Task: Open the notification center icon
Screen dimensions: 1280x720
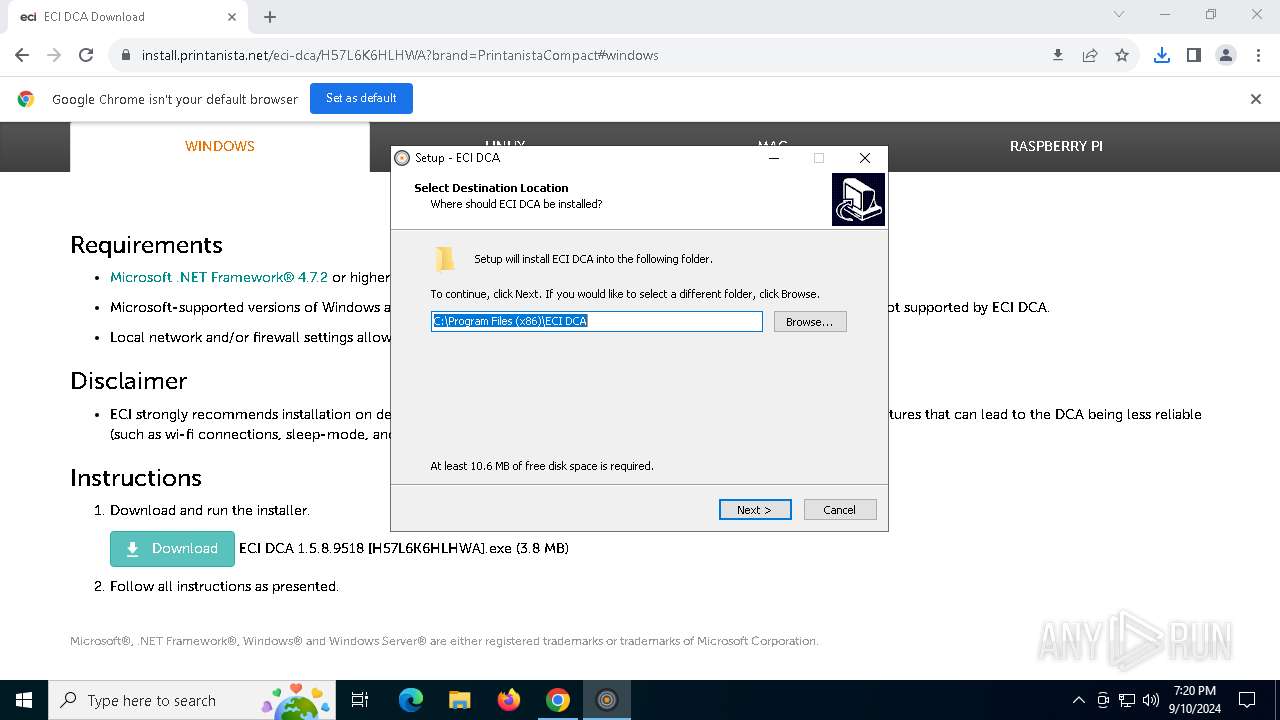Action: coord(1247,700)
